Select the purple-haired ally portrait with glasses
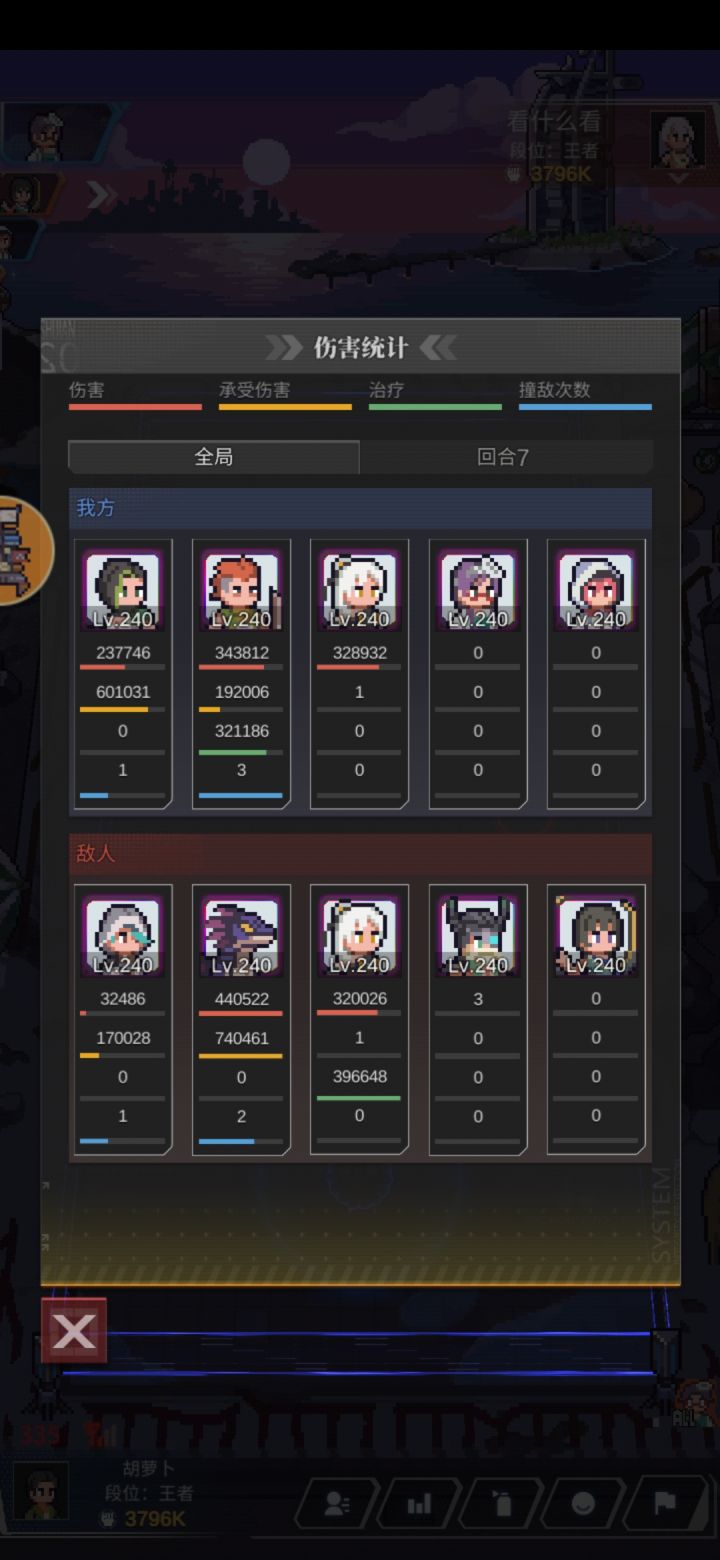 [478, 591]
